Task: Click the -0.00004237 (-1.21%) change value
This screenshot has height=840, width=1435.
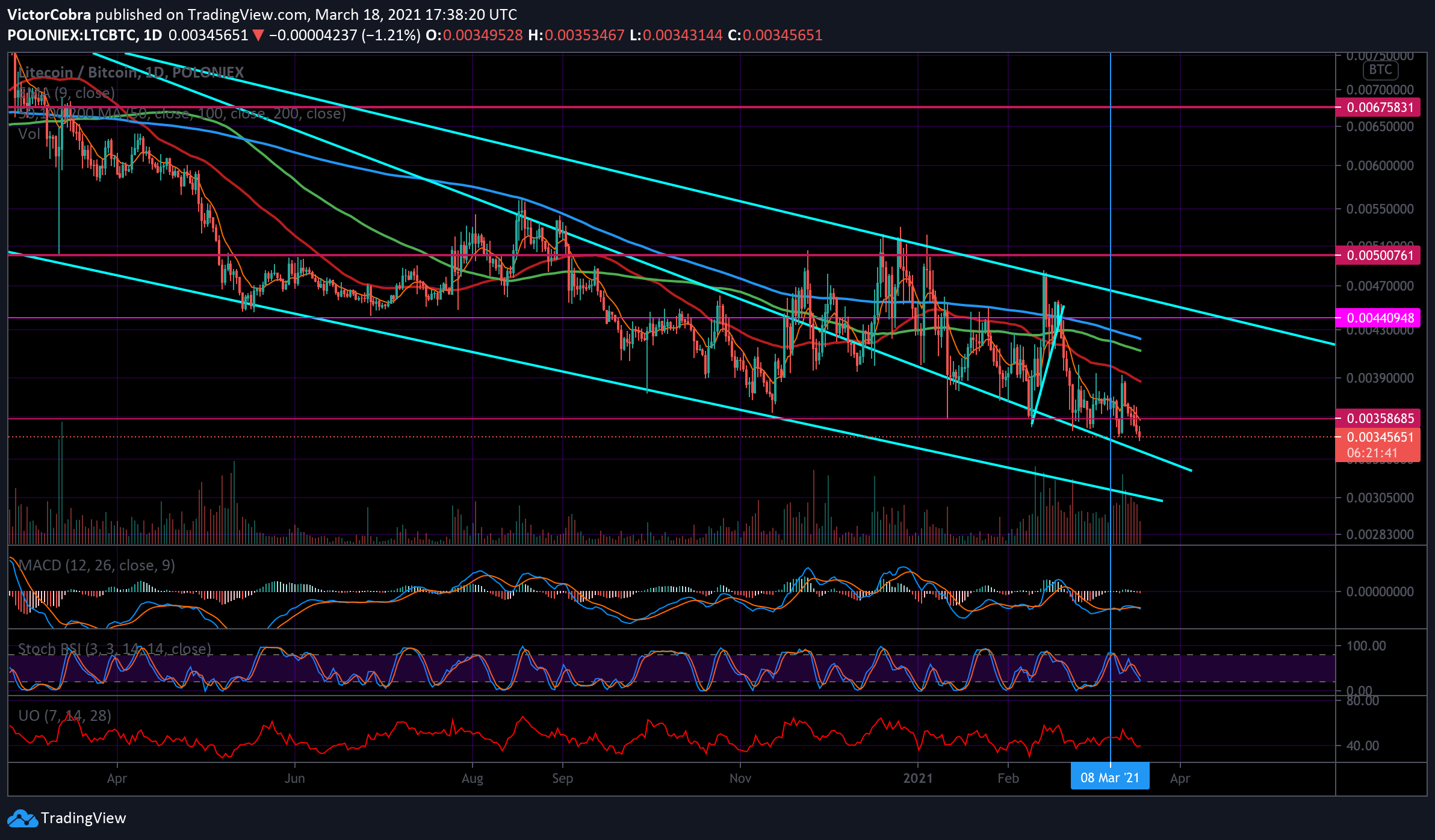Action: tap(344, 35)
